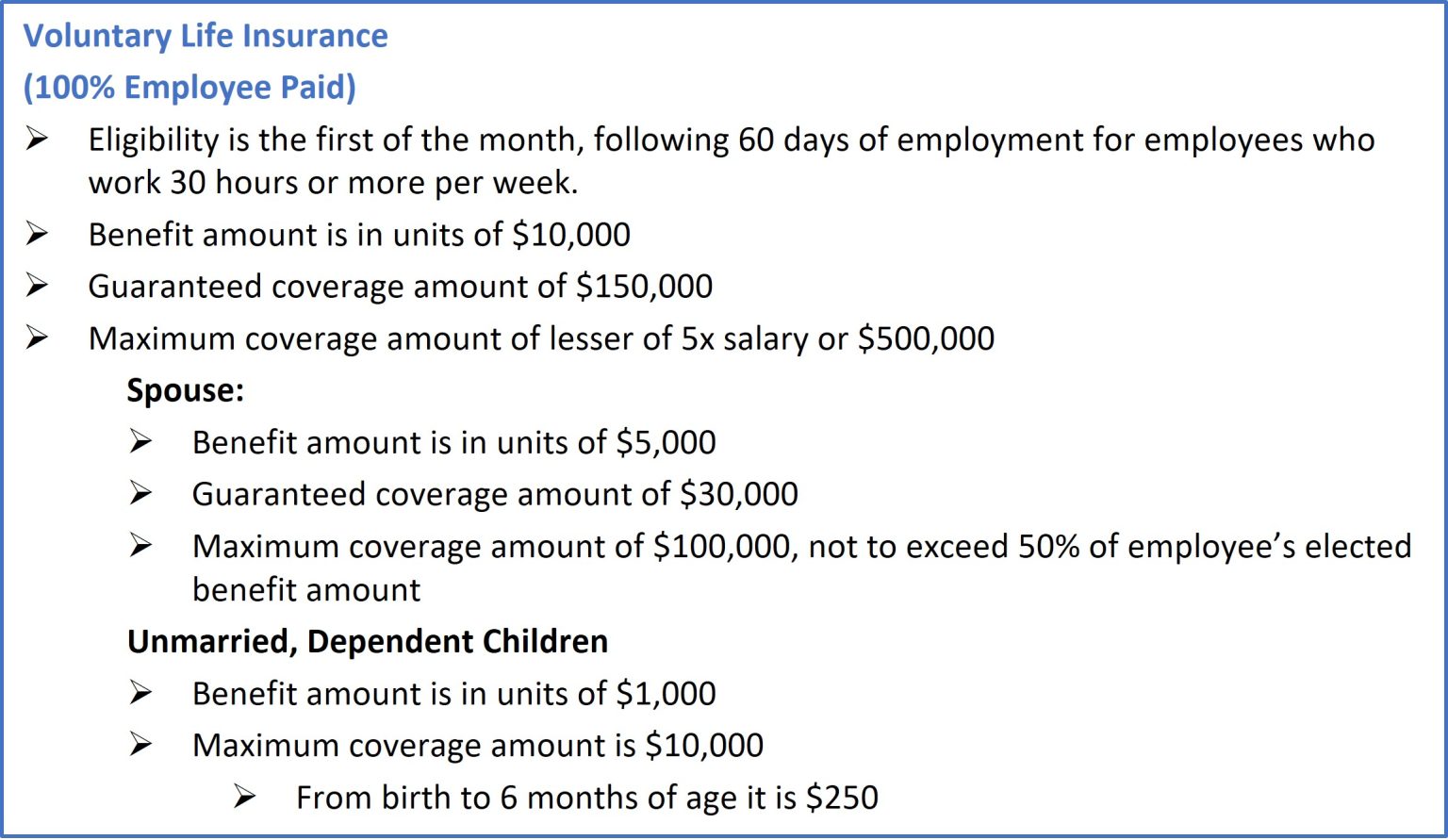
Task: Click the text 'work 30 hours or more per week'
Action: click(330, 182)
